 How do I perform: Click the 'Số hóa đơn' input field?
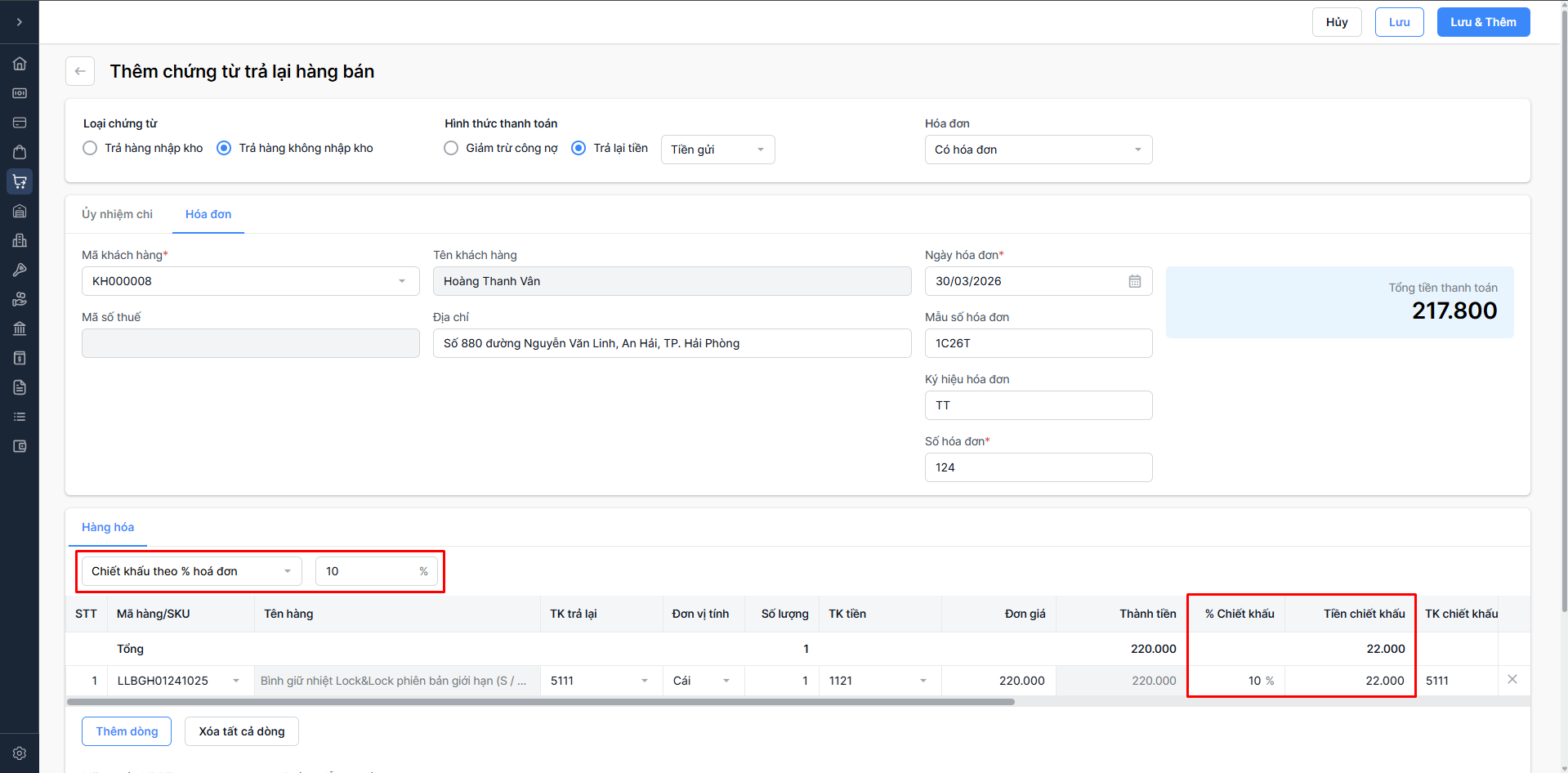tap(1038, 467)
